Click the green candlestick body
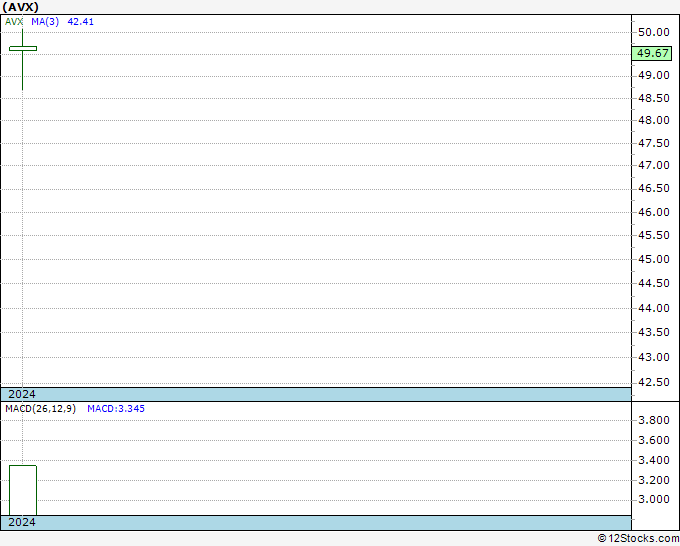Image resolution: width=680 pixels, height=546 pixels. pyautogui.click(x=23, y=49)
